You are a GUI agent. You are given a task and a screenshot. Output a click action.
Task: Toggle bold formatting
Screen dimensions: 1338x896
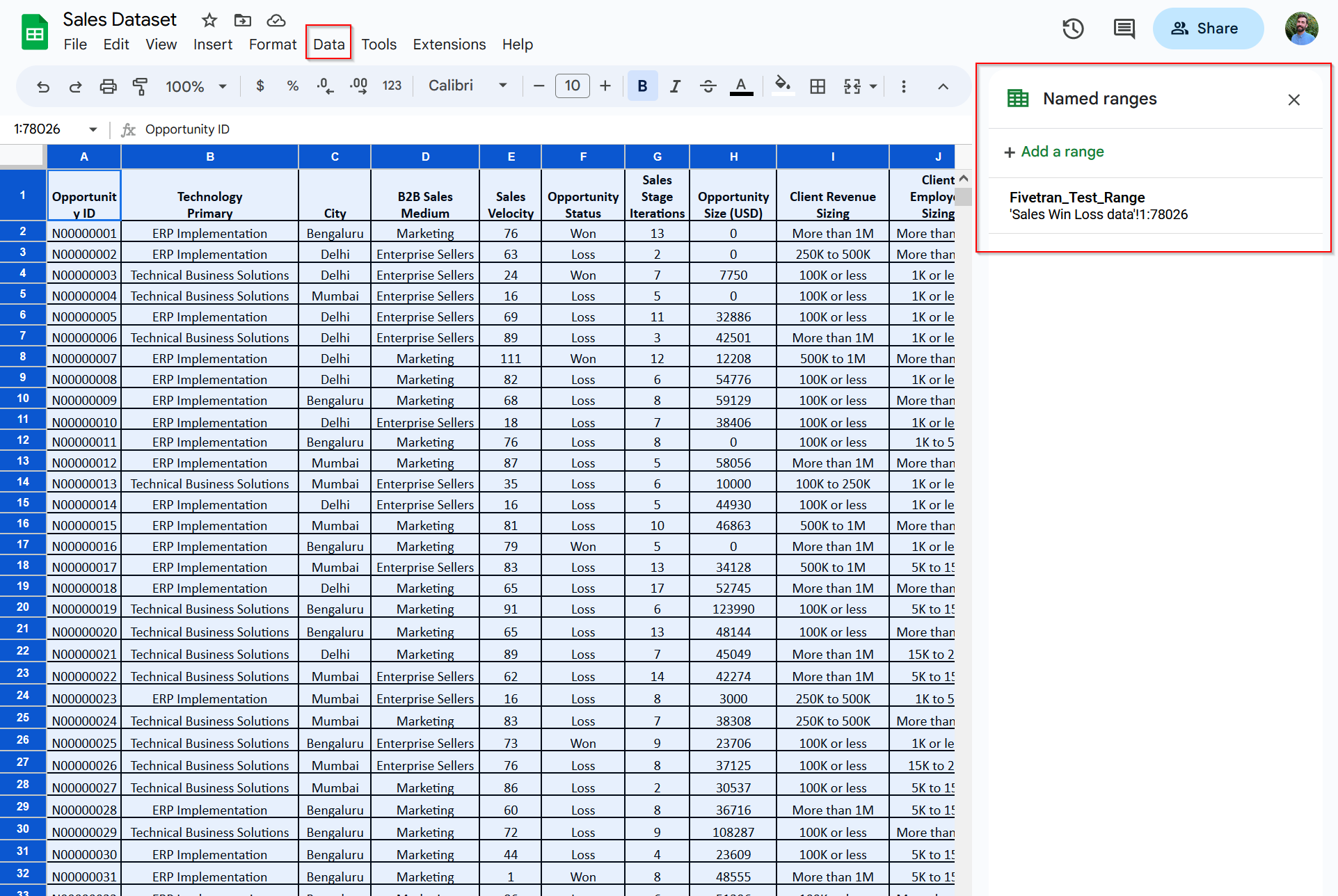click(642, 86)
